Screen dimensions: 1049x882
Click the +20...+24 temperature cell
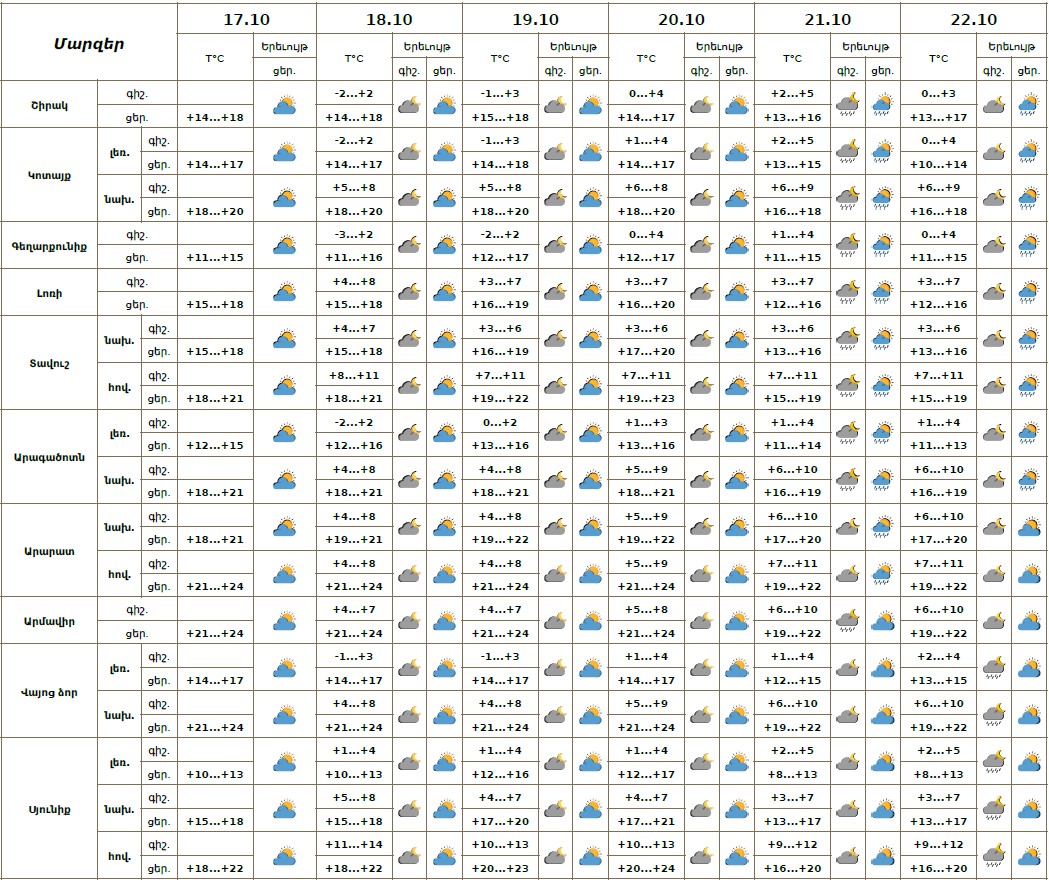click(x=646, y=869)
